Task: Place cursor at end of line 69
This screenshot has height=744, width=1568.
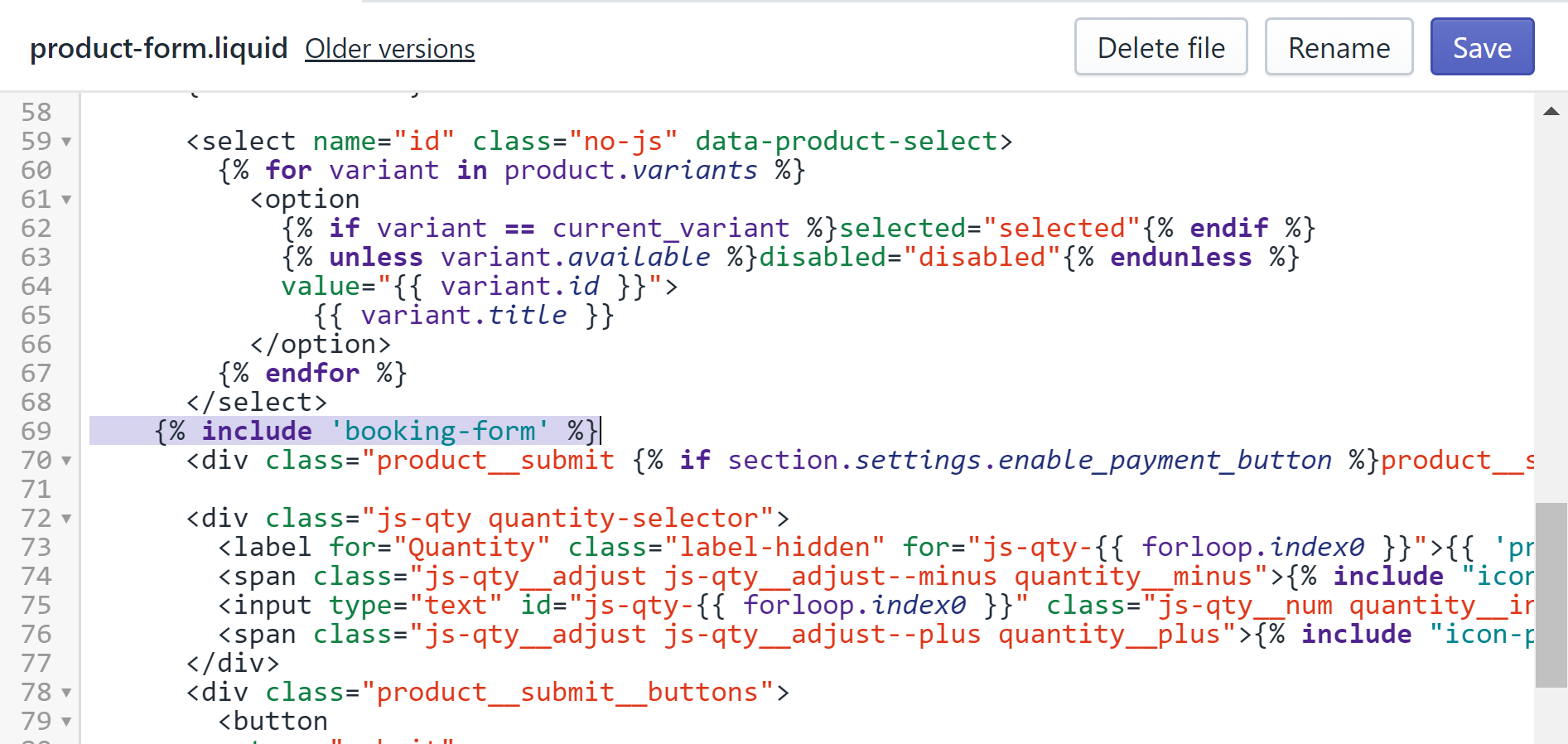Action: (x=601, y=431)
